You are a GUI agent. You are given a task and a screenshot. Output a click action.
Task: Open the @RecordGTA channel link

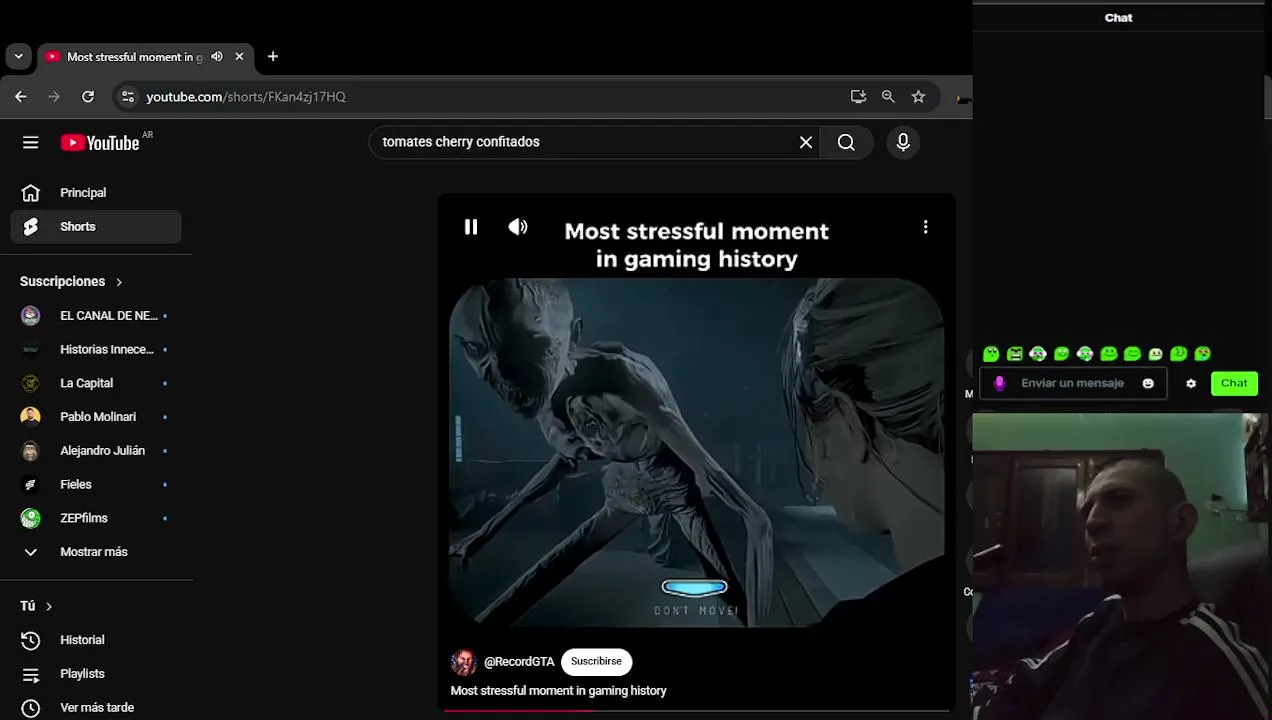(x=519, y=662)
